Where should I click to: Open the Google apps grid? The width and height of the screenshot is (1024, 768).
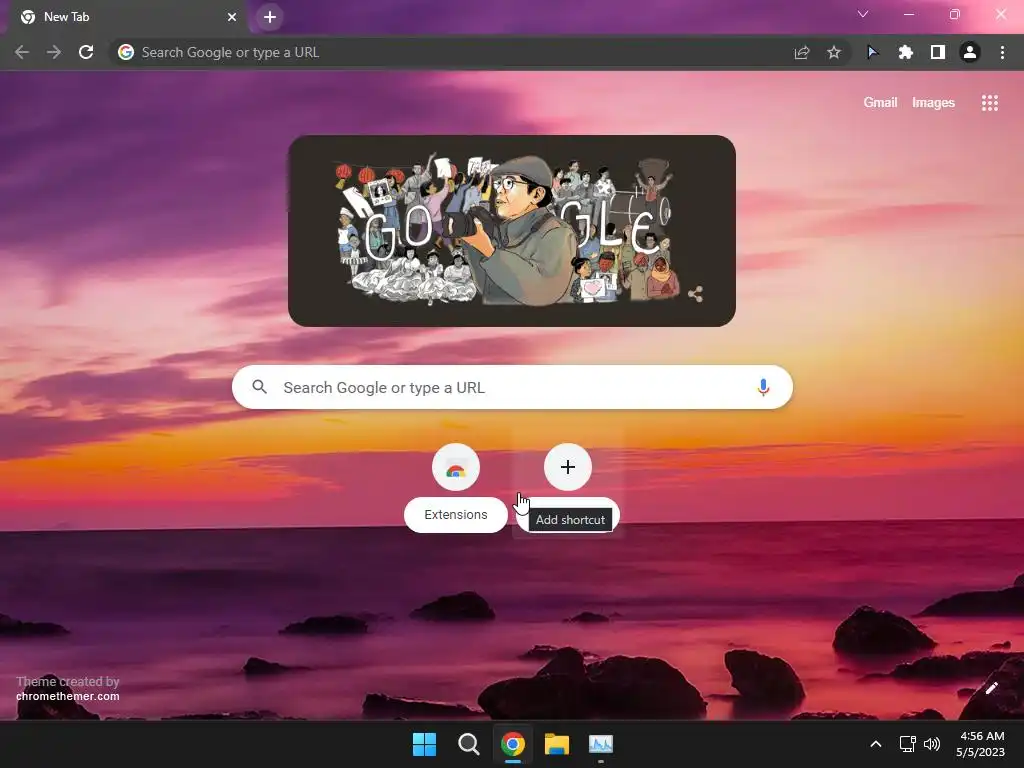(990, 103)
